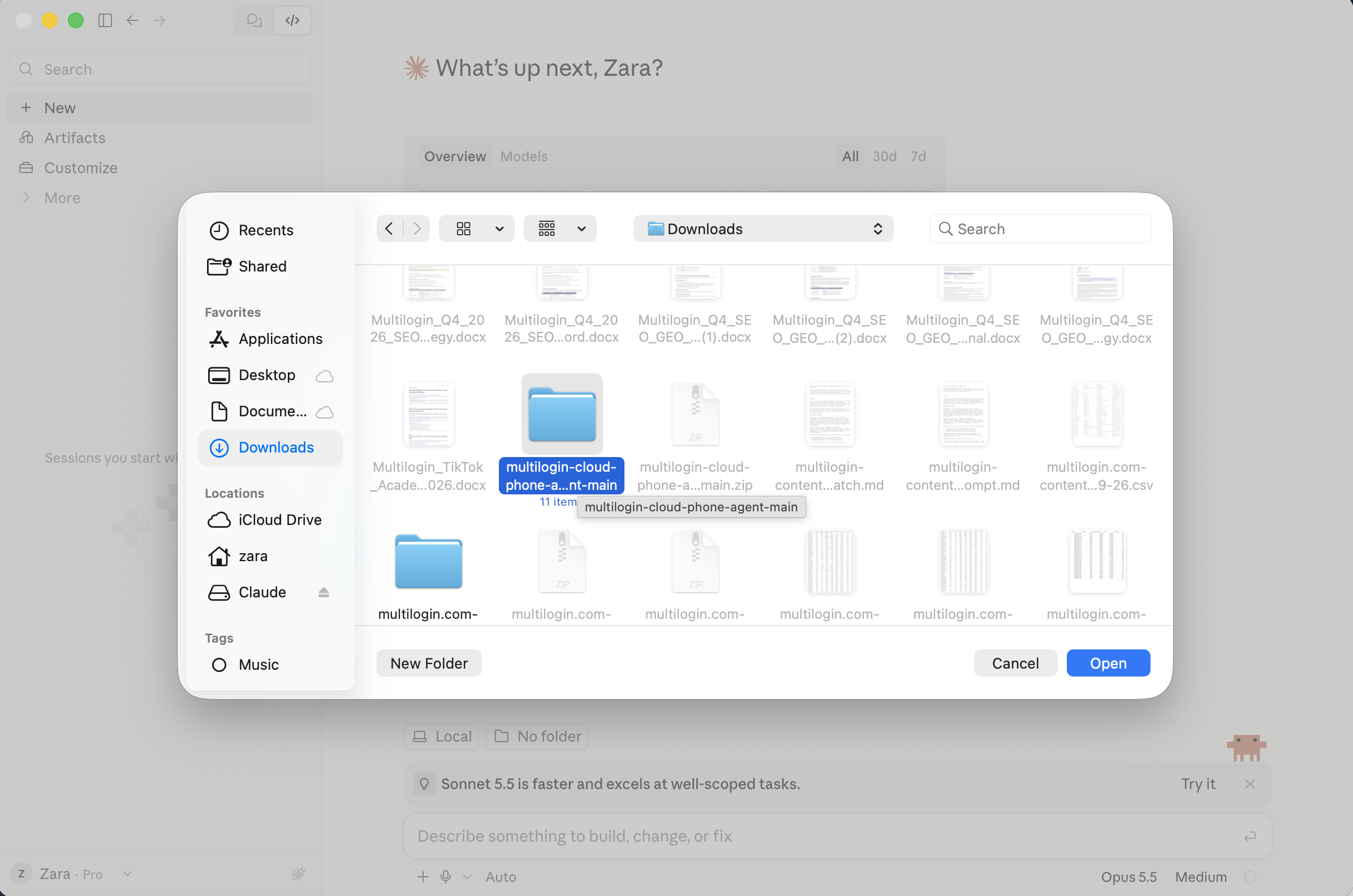Click the forward arrow in Claude toolbar
Screen dimensions: 1353x896
click(160, 20)
